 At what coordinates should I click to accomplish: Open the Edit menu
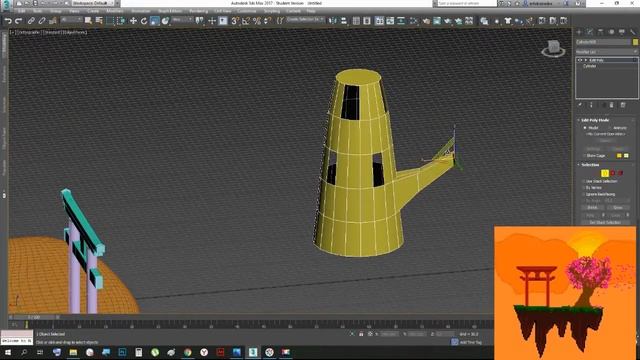pos(21,11)
